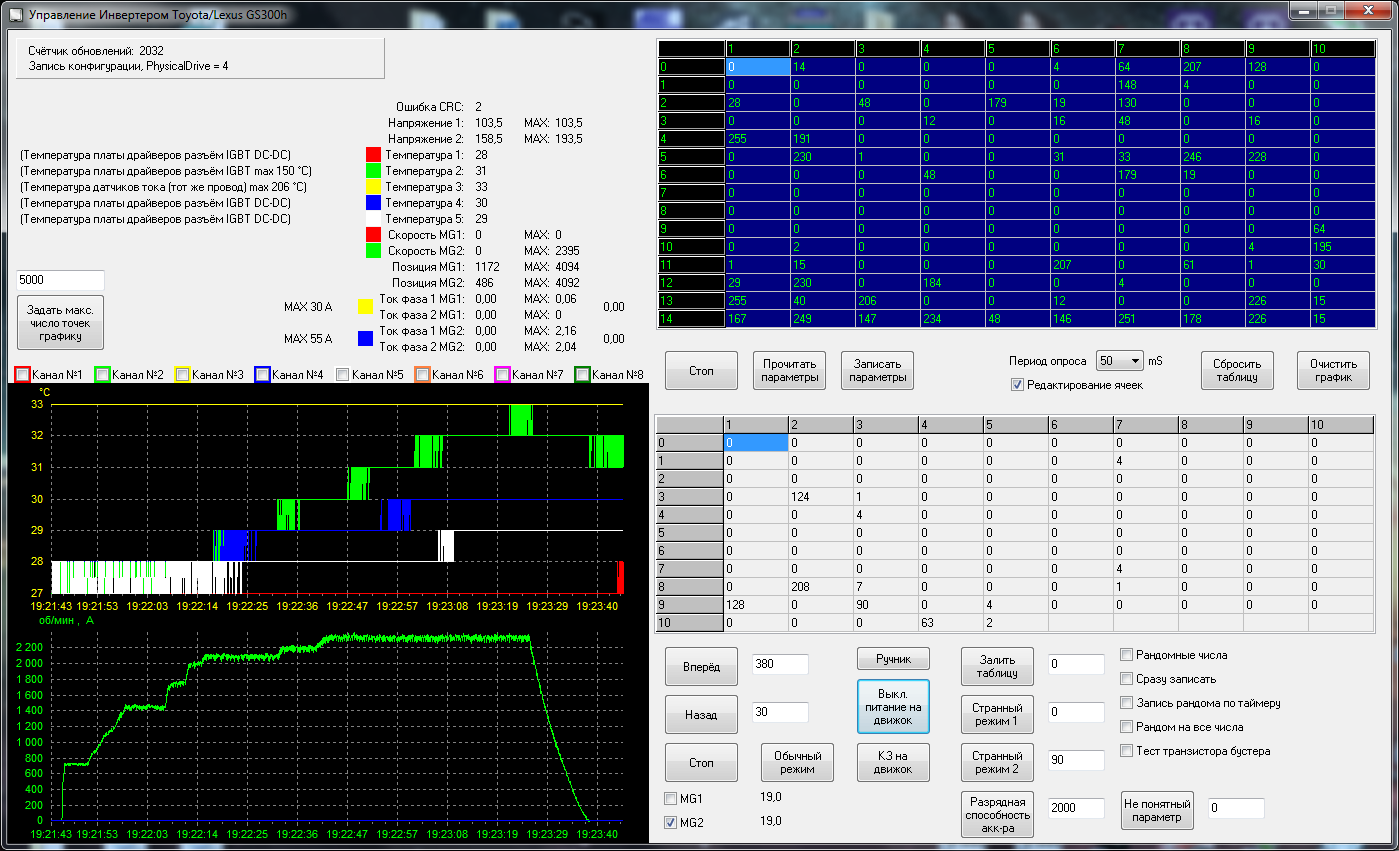1399x851 pixels.
Task: Untick the MG2 checkbox
Action: 671,823
